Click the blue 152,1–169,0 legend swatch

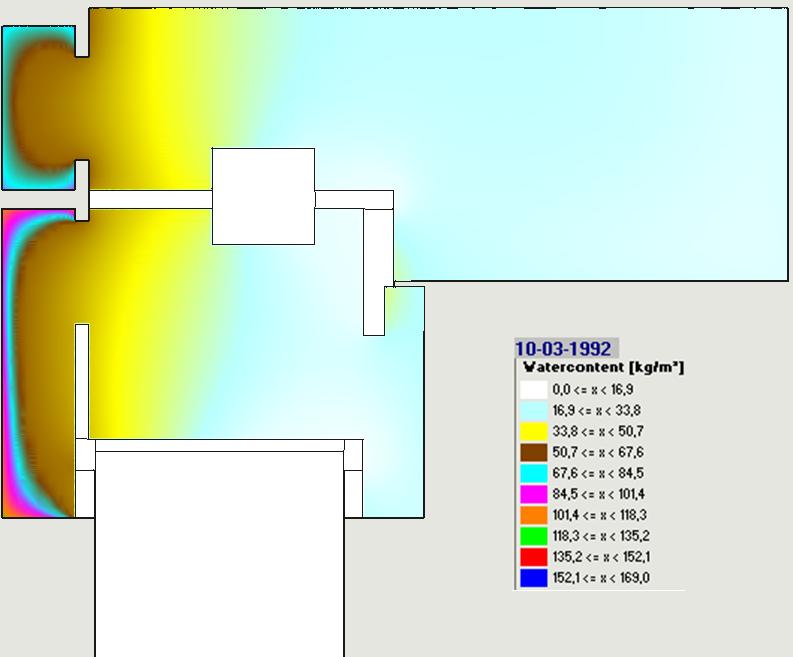point(534,578)
